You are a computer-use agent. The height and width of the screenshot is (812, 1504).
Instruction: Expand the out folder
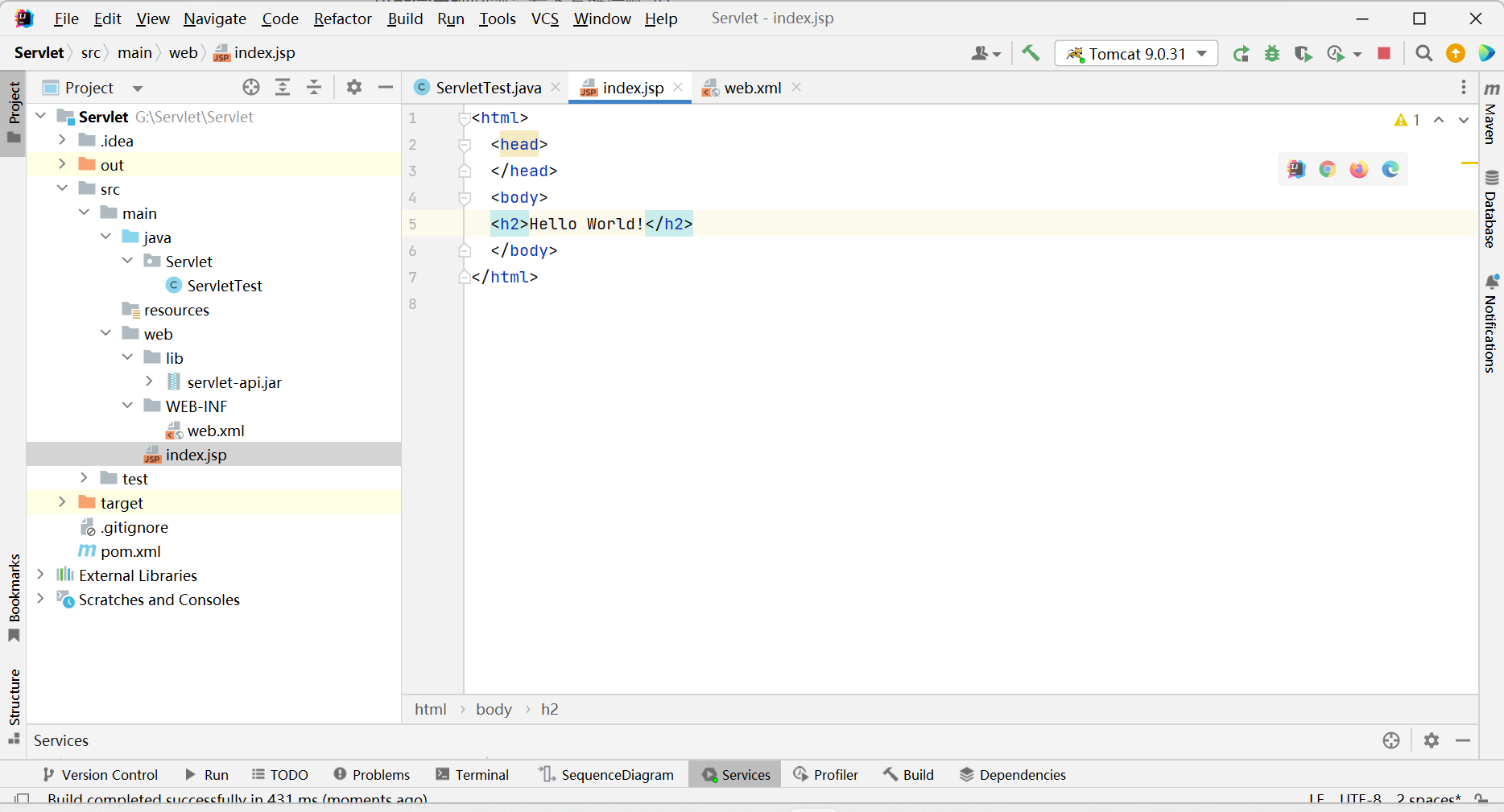click(x=62, y=164)
